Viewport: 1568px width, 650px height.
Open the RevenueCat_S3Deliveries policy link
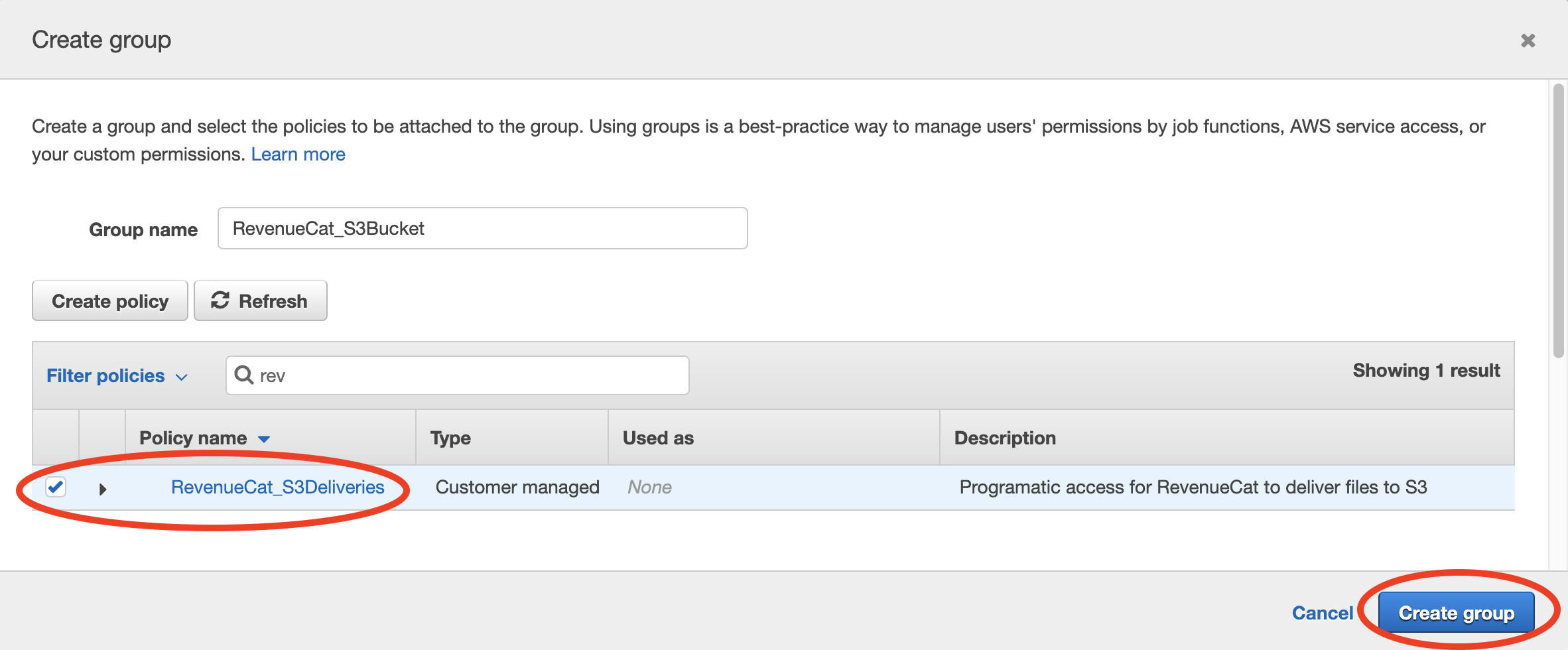[x=277, y=487]
